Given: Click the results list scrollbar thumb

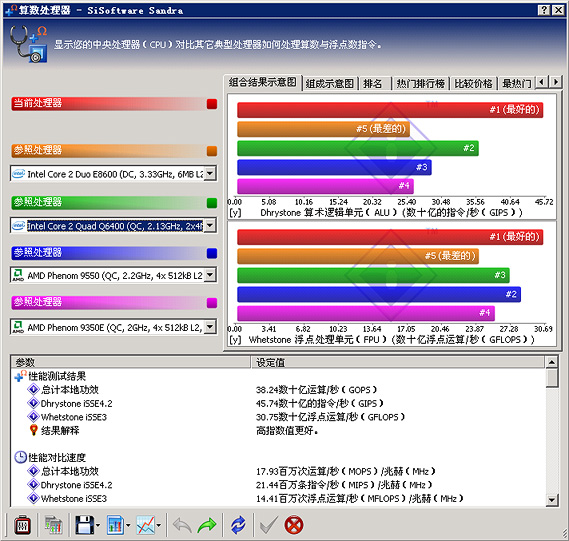Looking at the screenshot, I should tap(552, 378).
